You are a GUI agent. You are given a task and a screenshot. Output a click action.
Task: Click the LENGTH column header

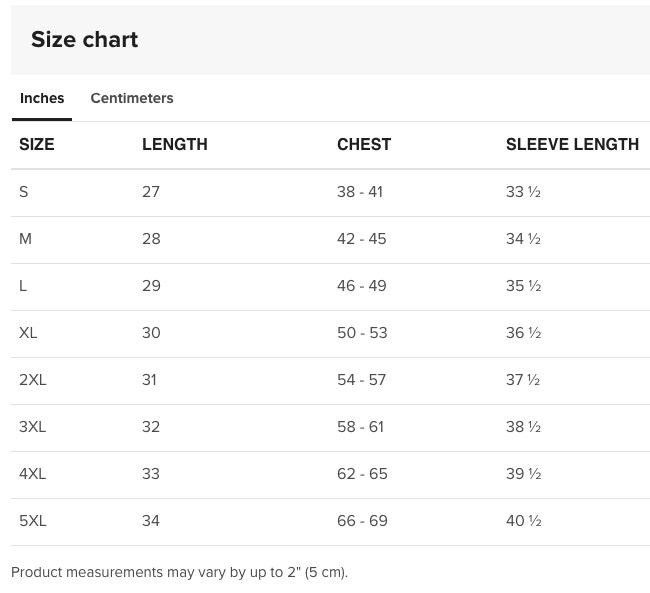tap(175, 144)
